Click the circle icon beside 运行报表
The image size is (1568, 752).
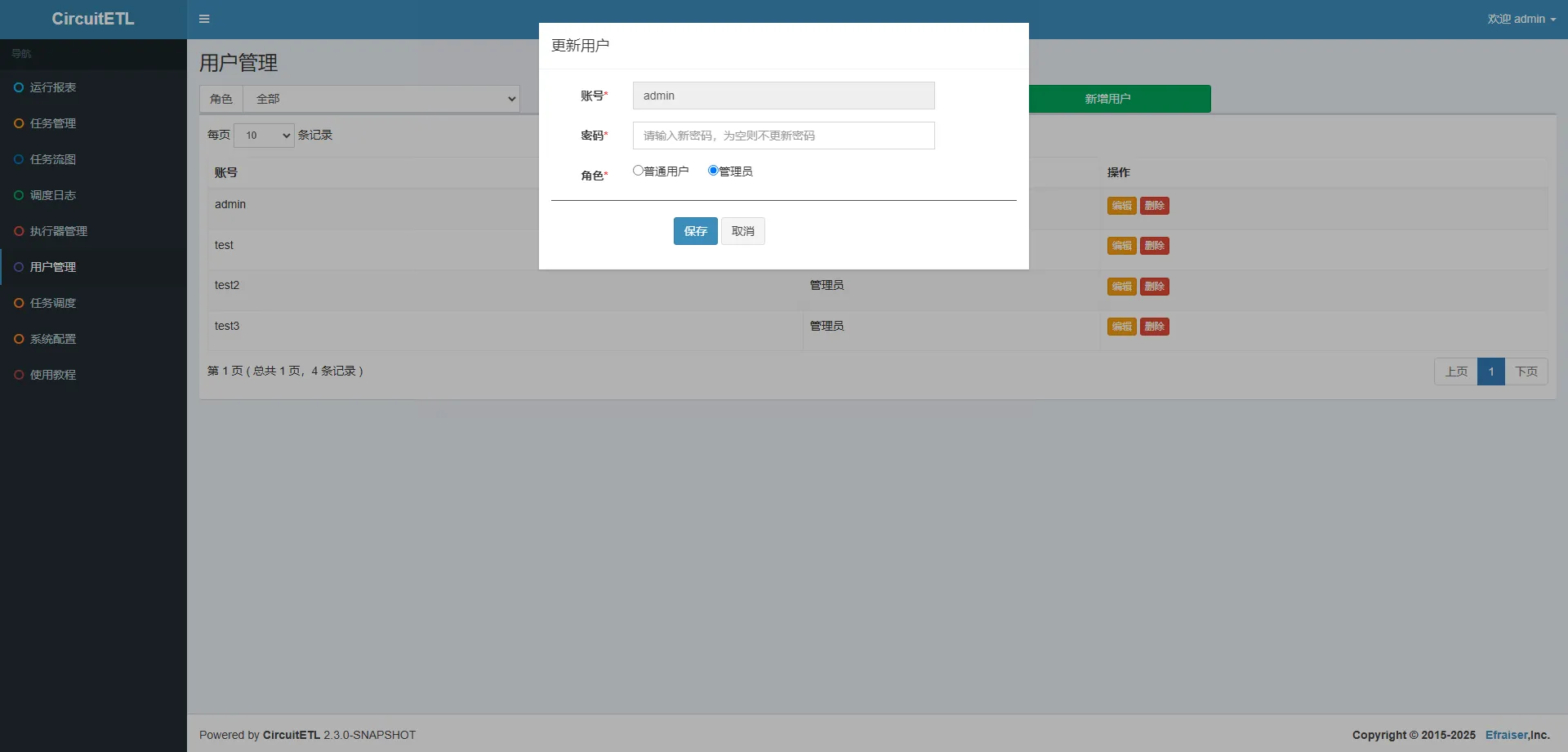point(19,87)
